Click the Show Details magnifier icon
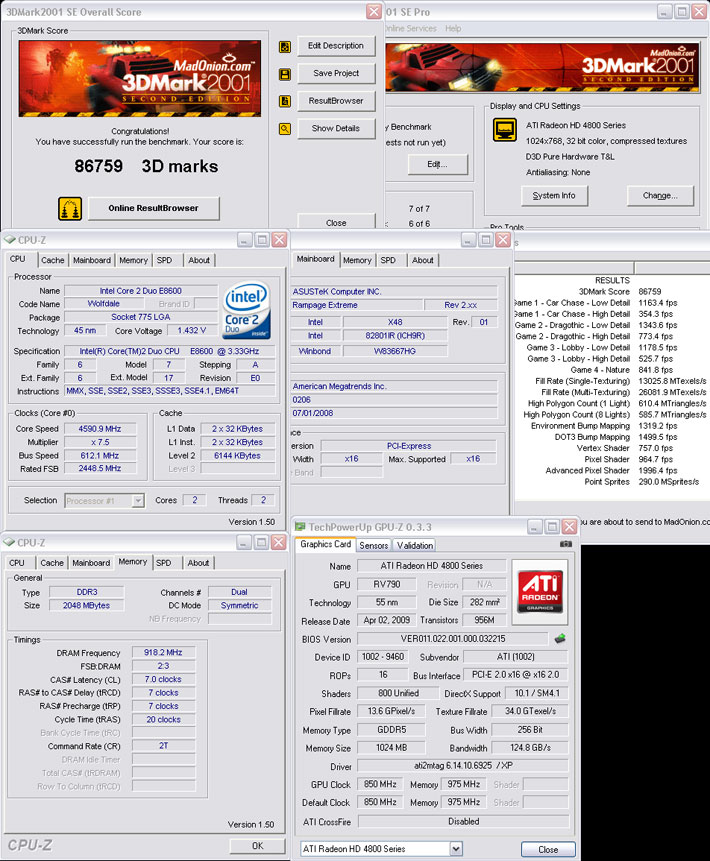This screenshot has height=861, width=710. coord(284,129)
